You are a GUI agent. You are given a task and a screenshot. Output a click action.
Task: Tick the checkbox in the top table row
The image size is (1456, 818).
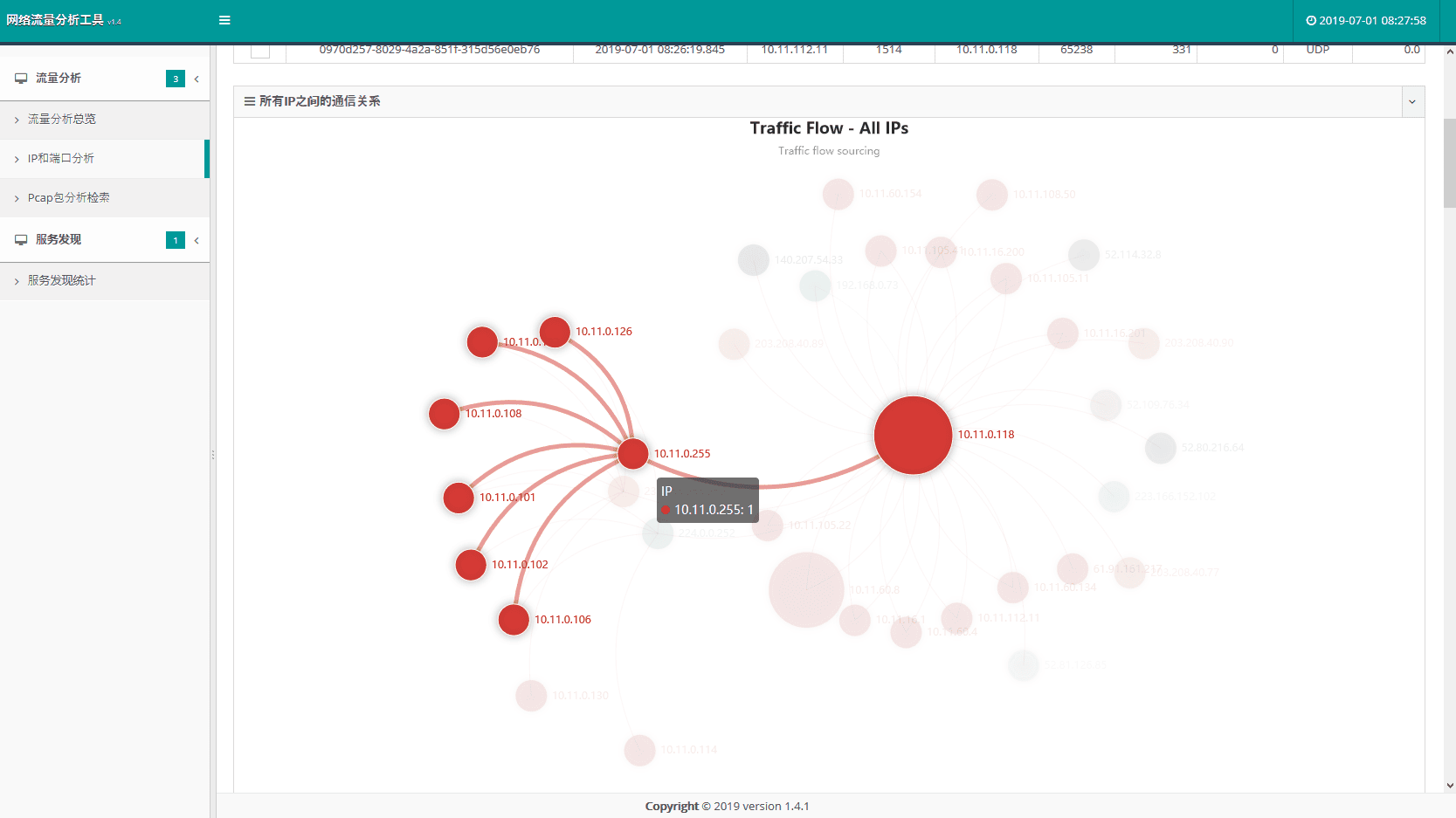pyautogui.click(x=260, y=51)
